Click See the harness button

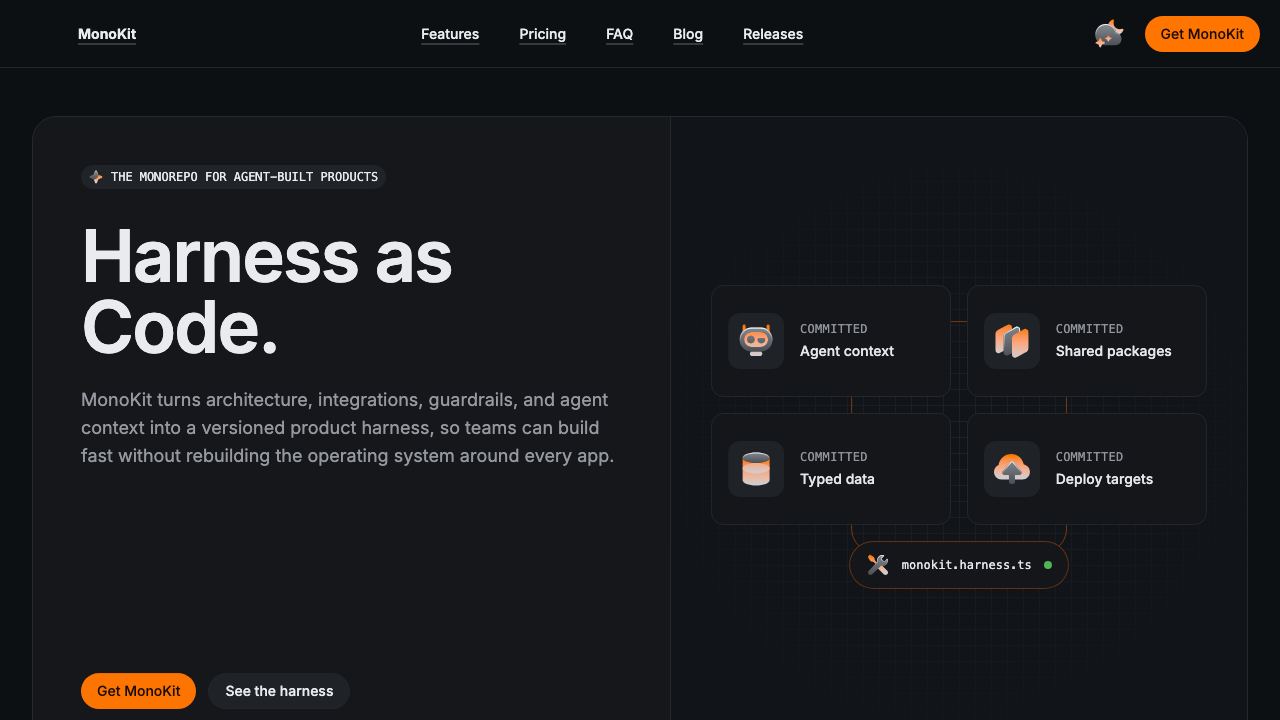pos(279,691)
